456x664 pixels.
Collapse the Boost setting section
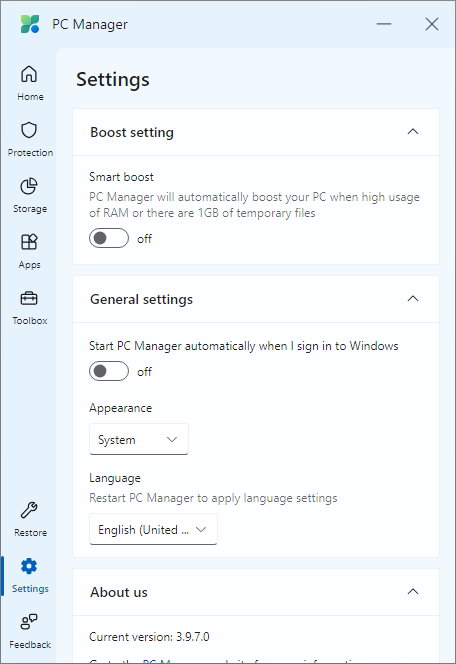point(413,132)
